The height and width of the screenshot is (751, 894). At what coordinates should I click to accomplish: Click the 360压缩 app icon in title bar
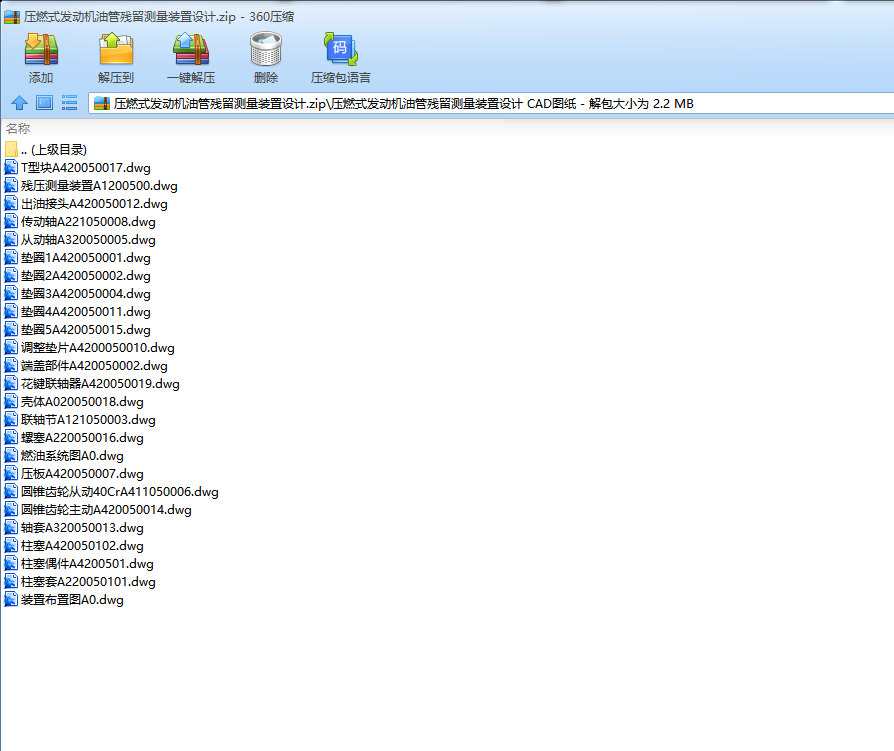(12, 17)
